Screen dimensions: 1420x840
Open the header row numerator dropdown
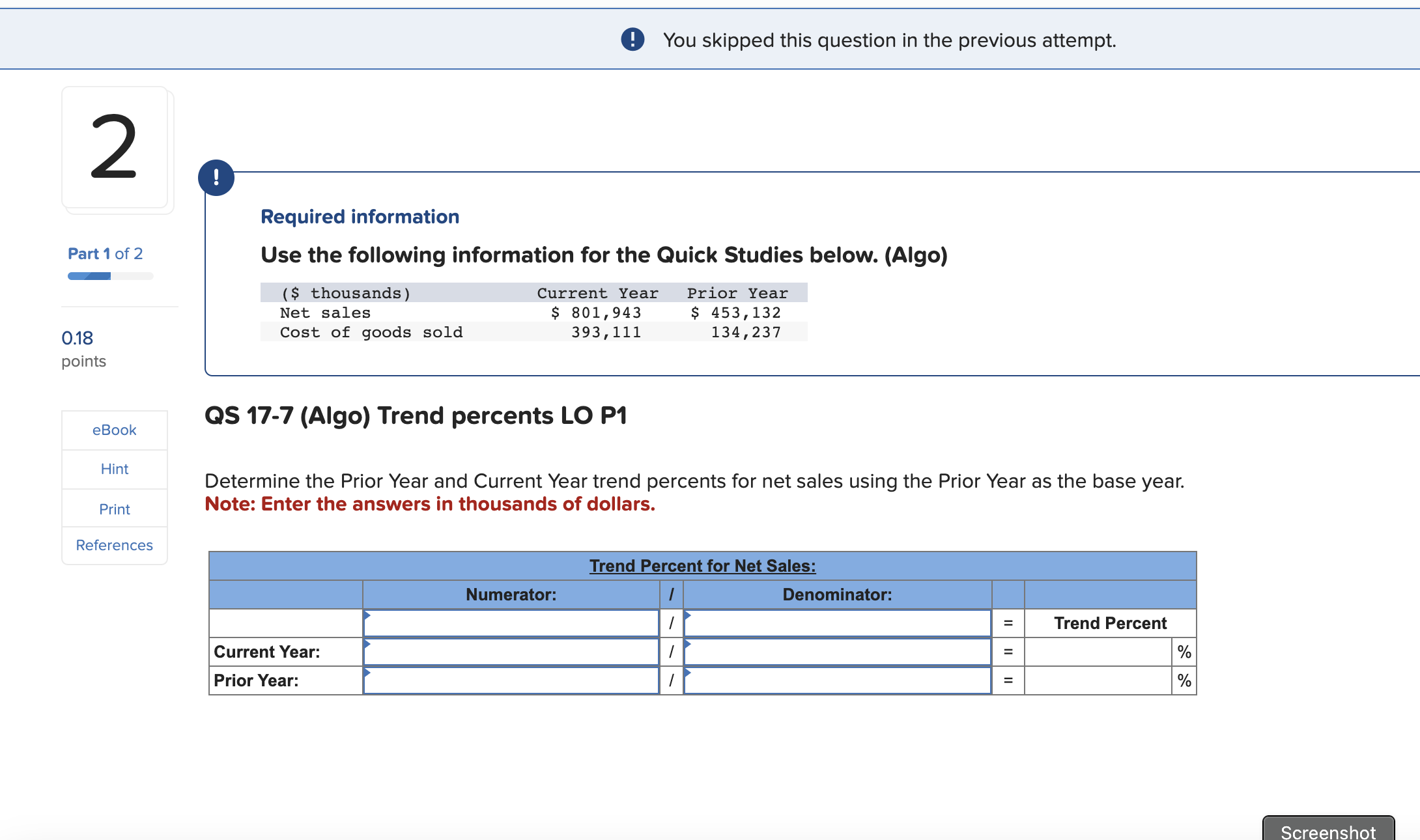click(x=511, y=623)
